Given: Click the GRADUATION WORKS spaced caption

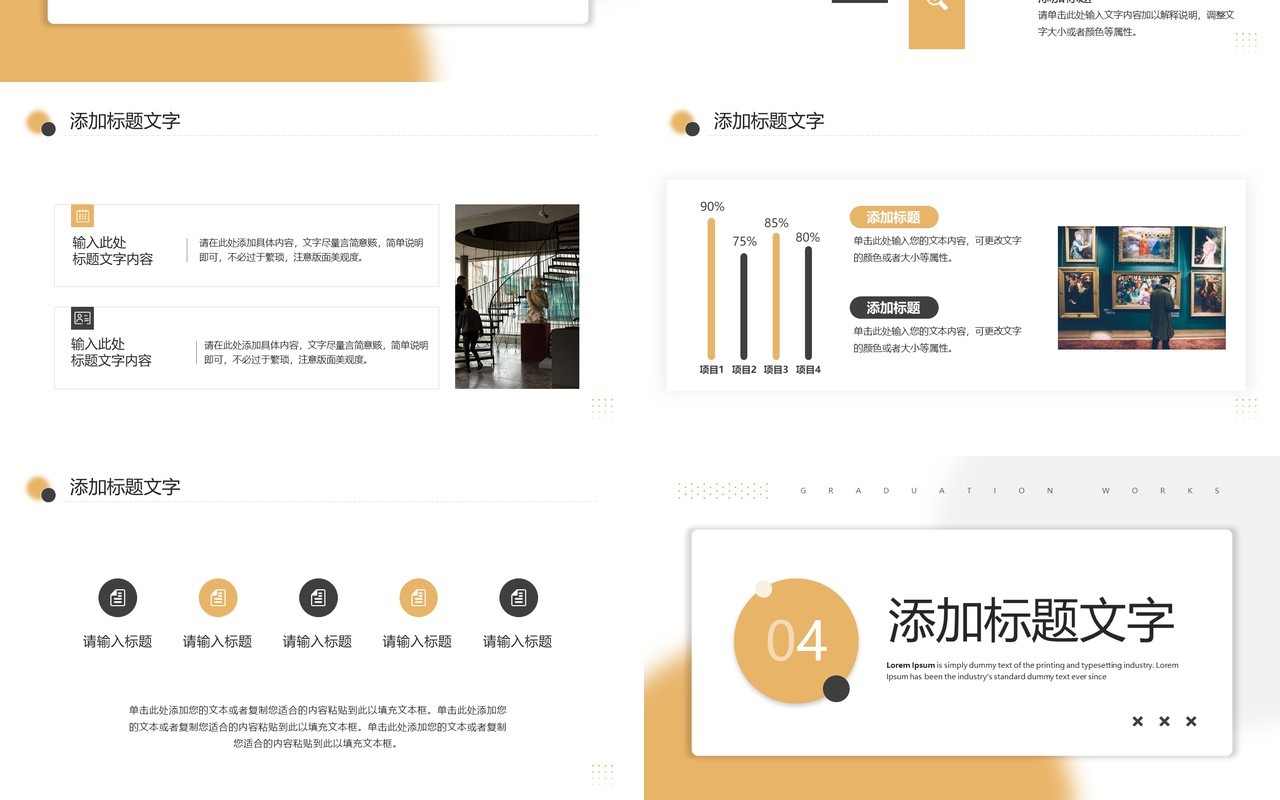Looking at the screenshot, I should (1011, 491).
